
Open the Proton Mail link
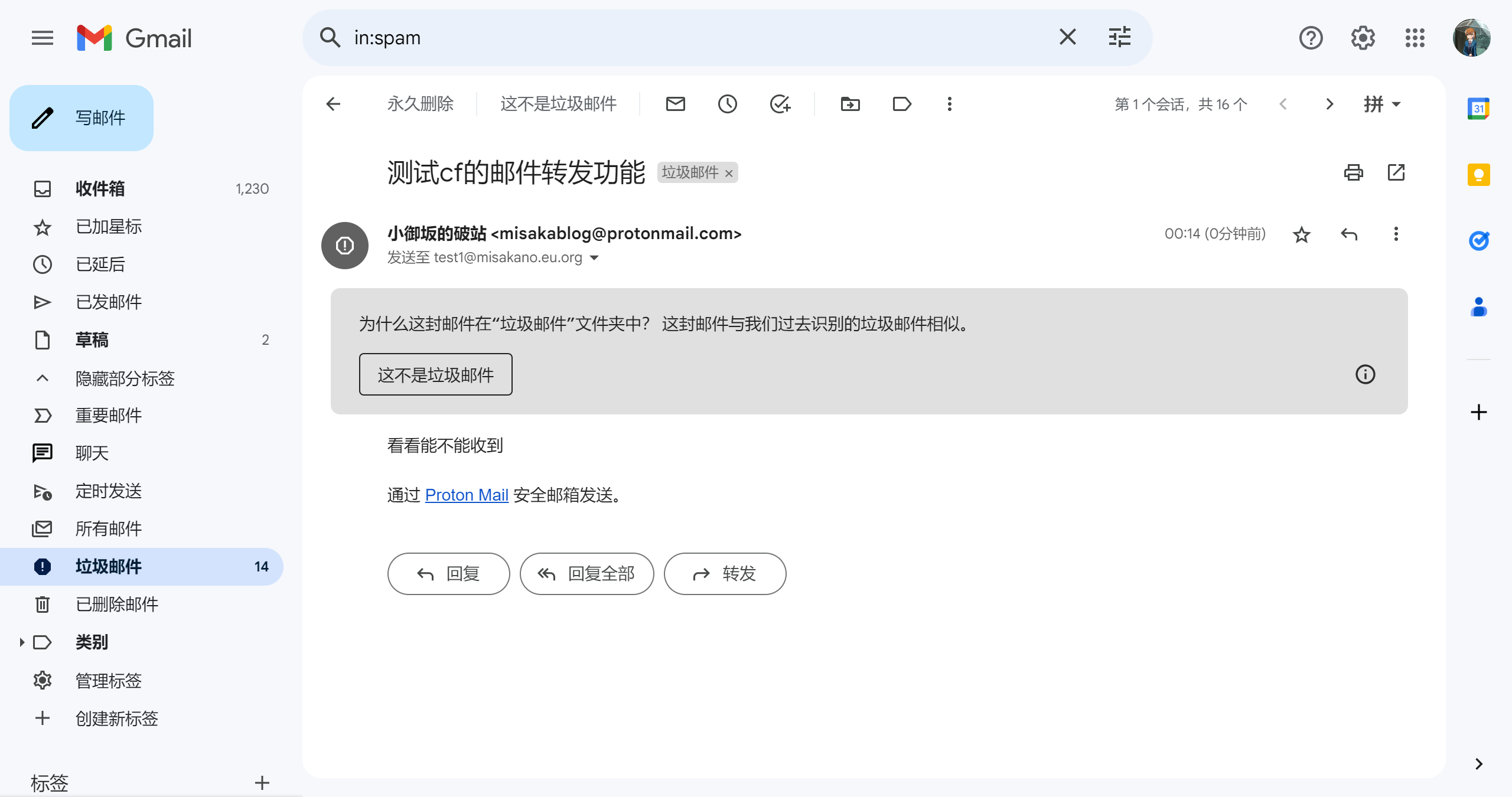pos(466,495)
